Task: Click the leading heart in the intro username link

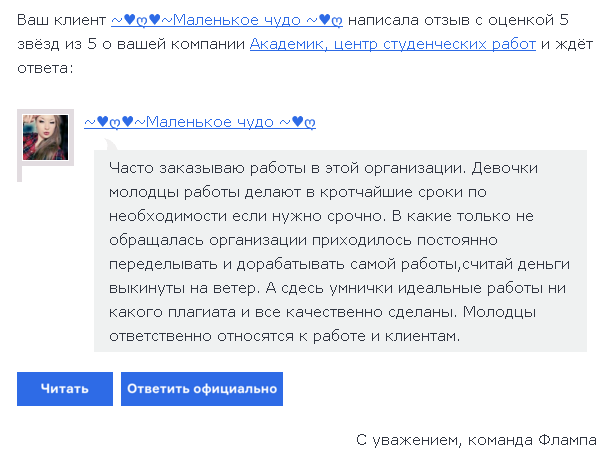Action: coord(130,19)
